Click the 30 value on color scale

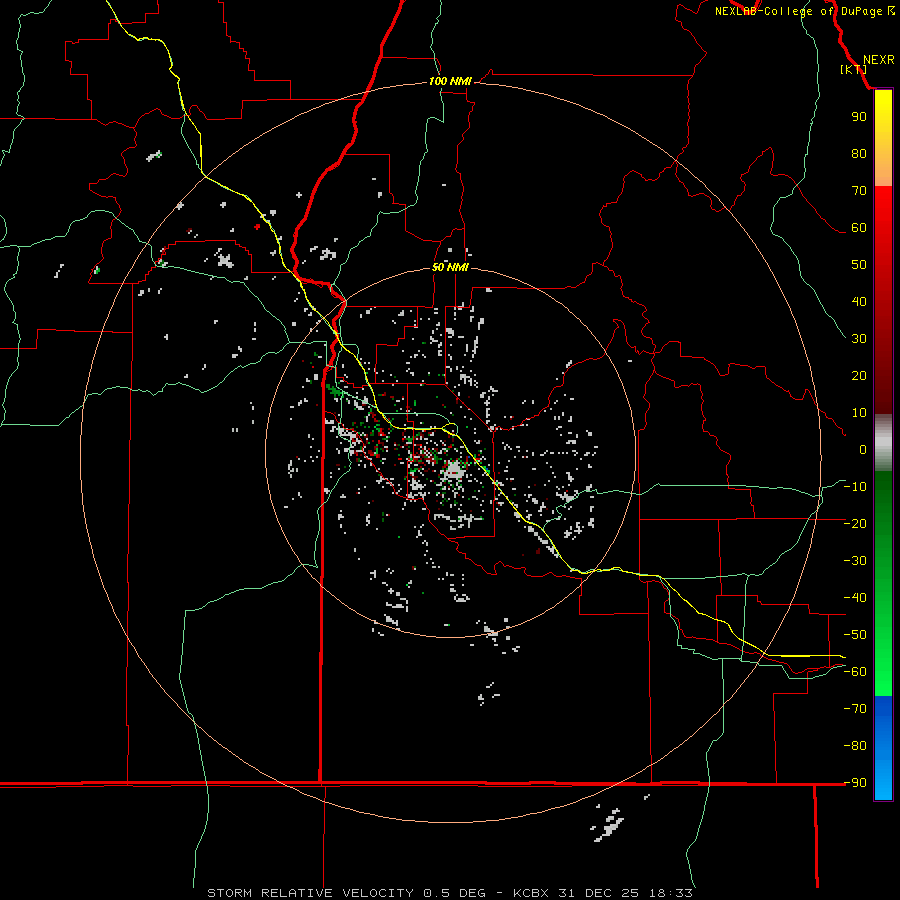coord(859,339)
